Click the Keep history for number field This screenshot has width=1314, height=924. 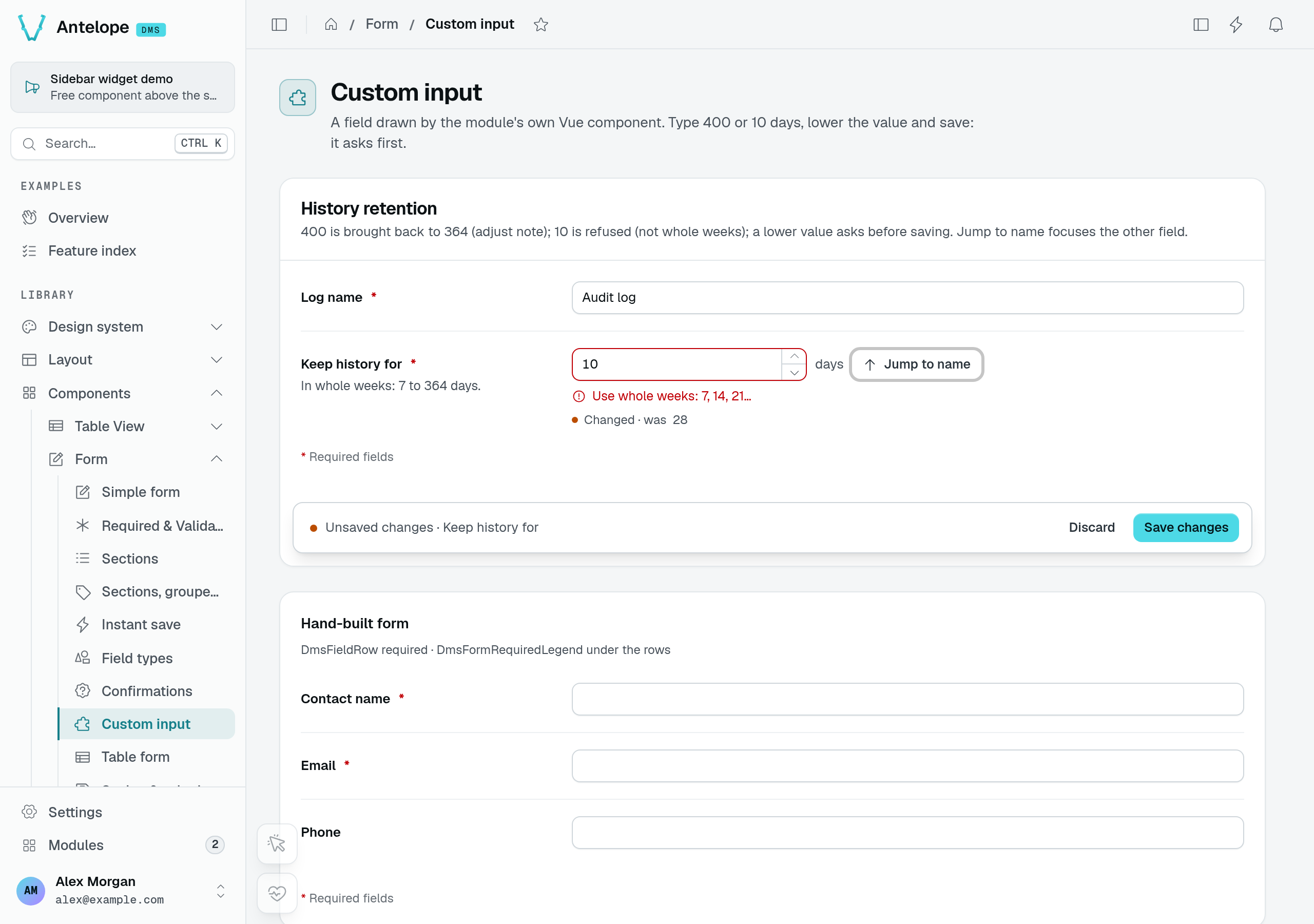point(677,364)
